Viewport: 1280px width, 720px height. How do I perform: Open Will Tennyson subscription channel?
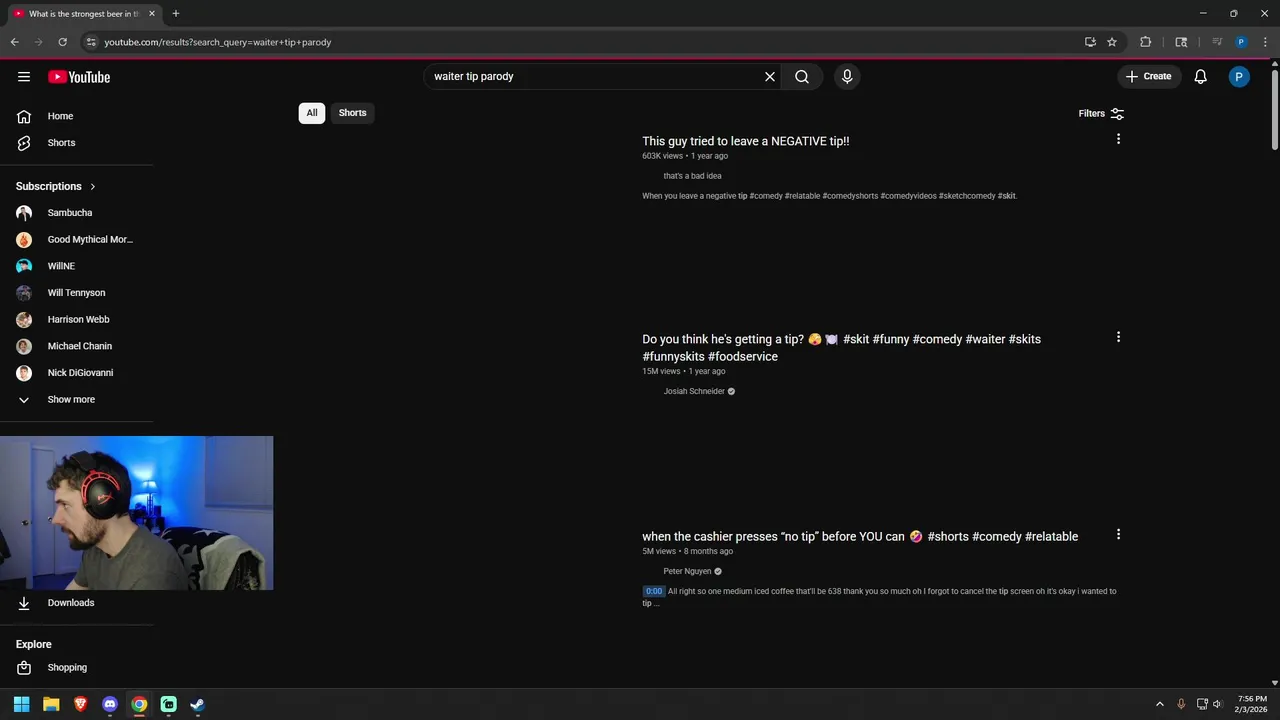pyautogui.click(x=76, y=293)
